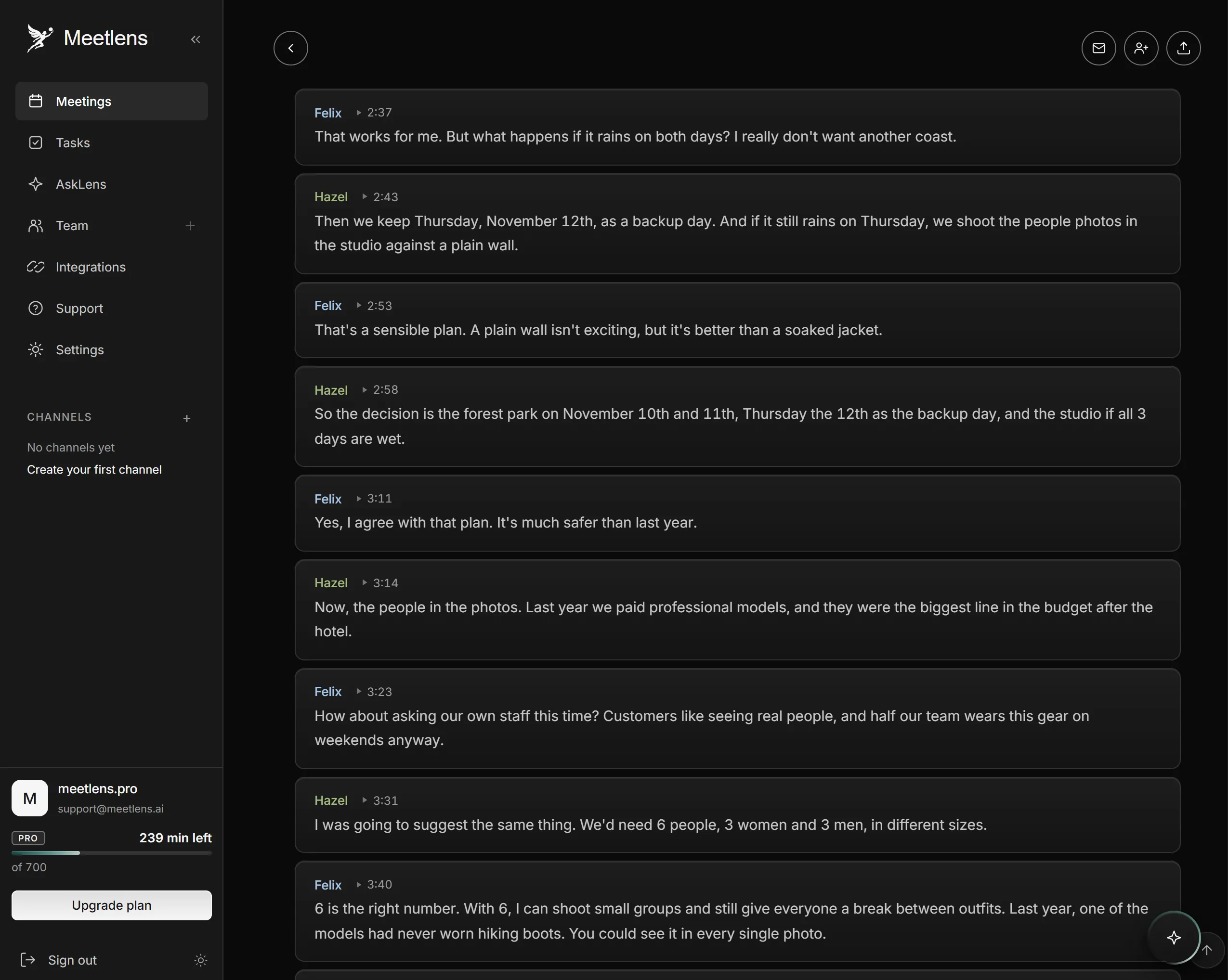Play audio from Felix 3:23 timestamp
Viewport: 1228px width, 980px height.
coord(374,691)
